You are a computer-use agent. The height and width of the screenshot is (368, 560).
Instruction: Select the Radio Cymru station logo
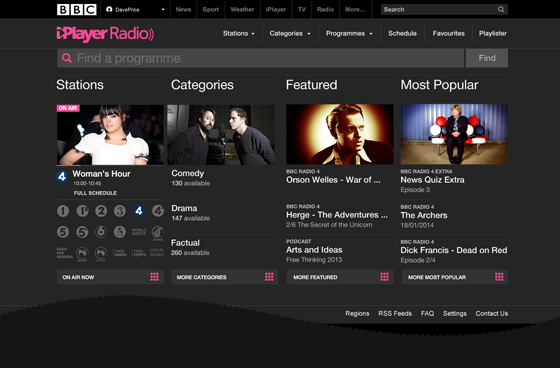tap(139, 253)
